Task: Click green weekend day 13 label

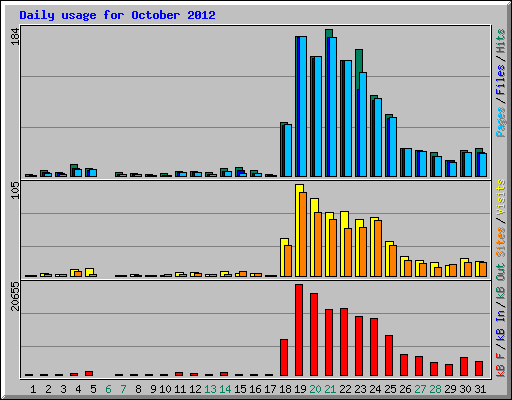Action: pos(210,389)
